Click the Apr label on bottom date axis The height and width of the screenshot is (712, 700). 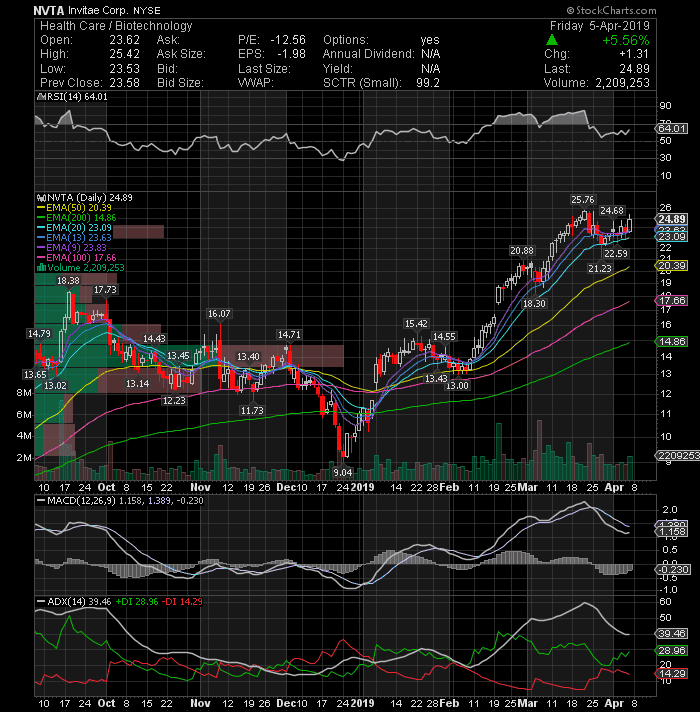pos(614,703)
